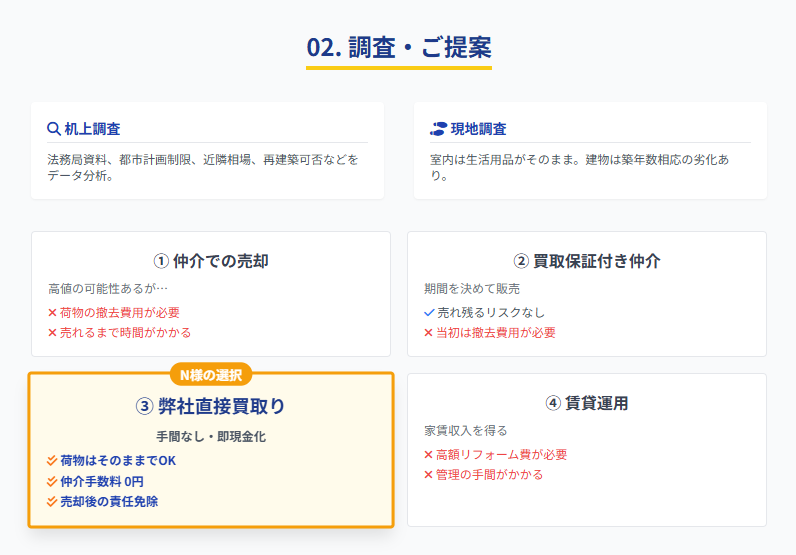Click the red X beside 管理の手間がかかる
The height and width of the screenshot is (555, 796).
pos(429,475)
